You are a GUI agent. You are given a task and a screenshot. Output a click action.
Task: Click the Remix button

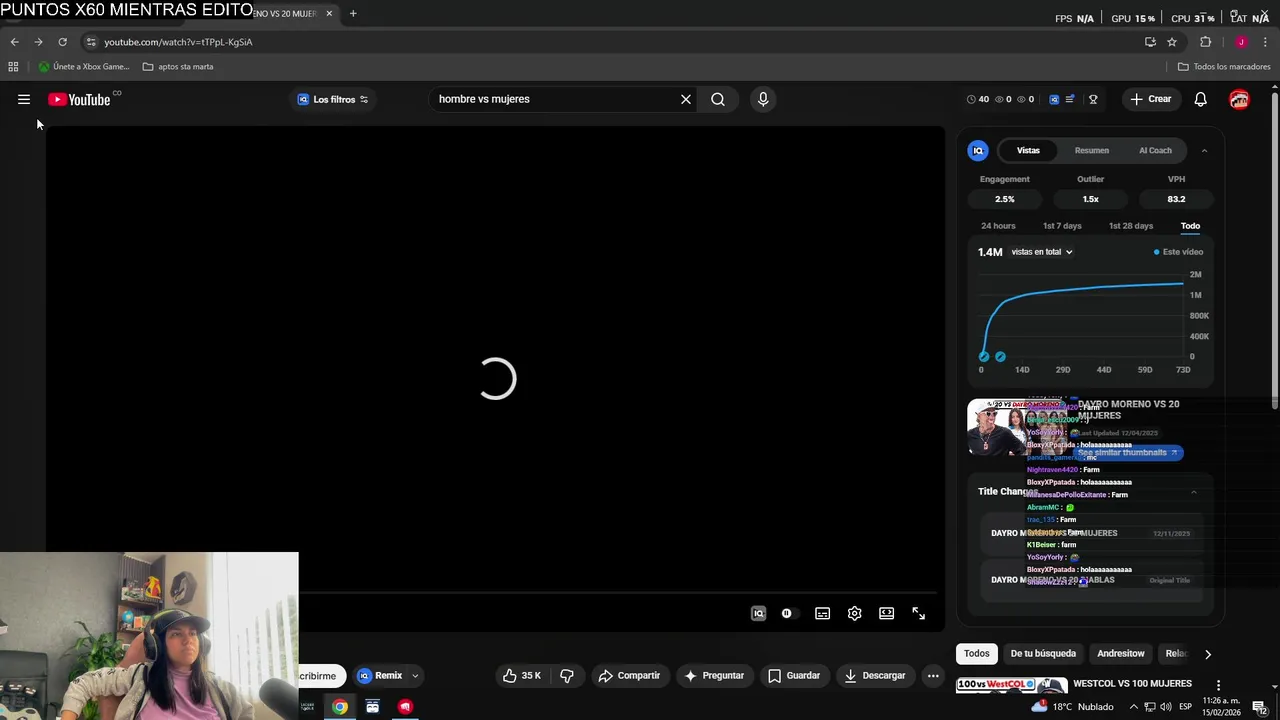(x=380, y=676)
